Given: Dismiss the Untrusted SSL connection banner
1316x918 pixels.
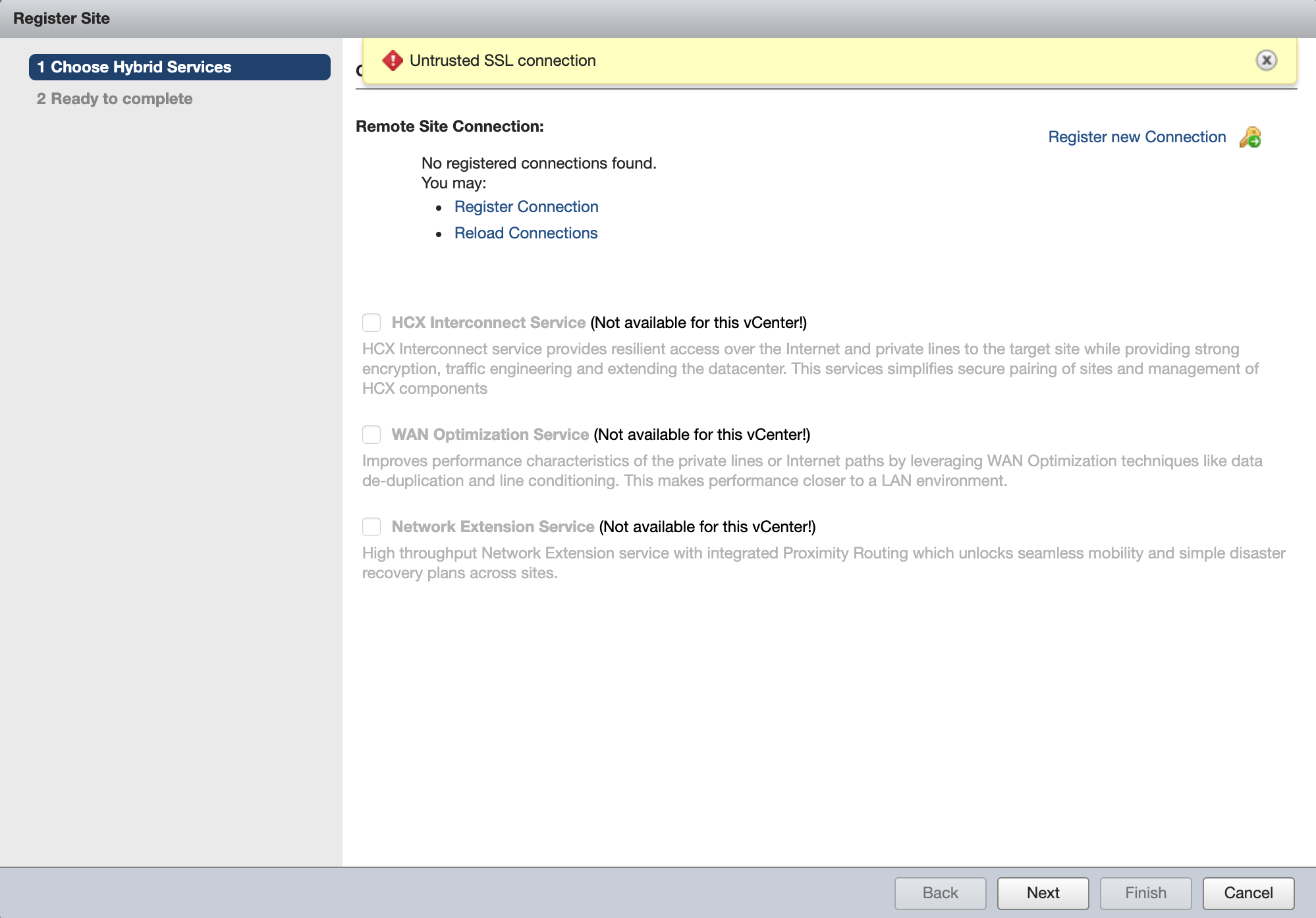Looking at the screenshot, I should [x=1266, y=61].
